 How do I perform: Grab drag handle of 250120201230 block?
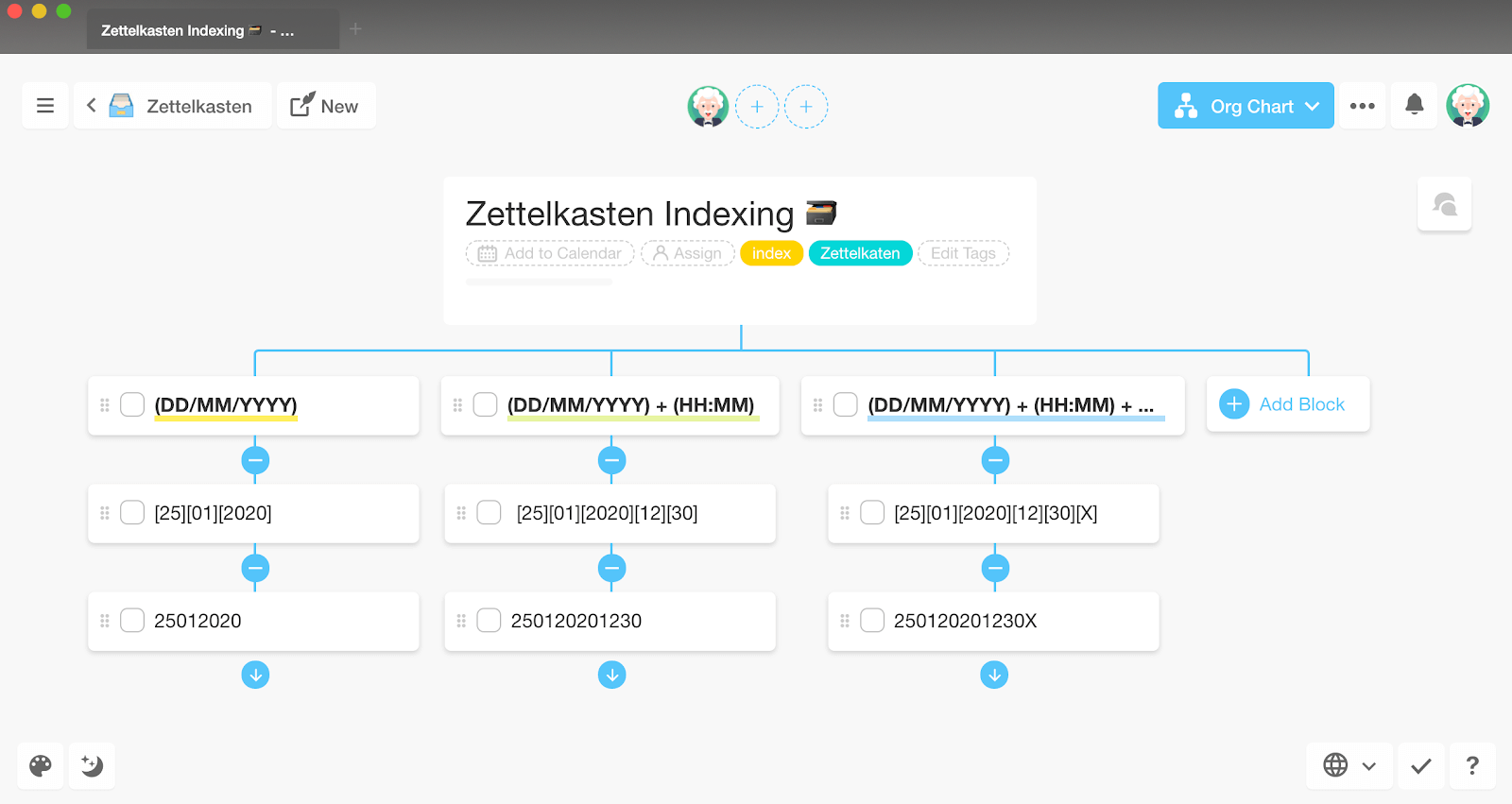click(461, 621)
